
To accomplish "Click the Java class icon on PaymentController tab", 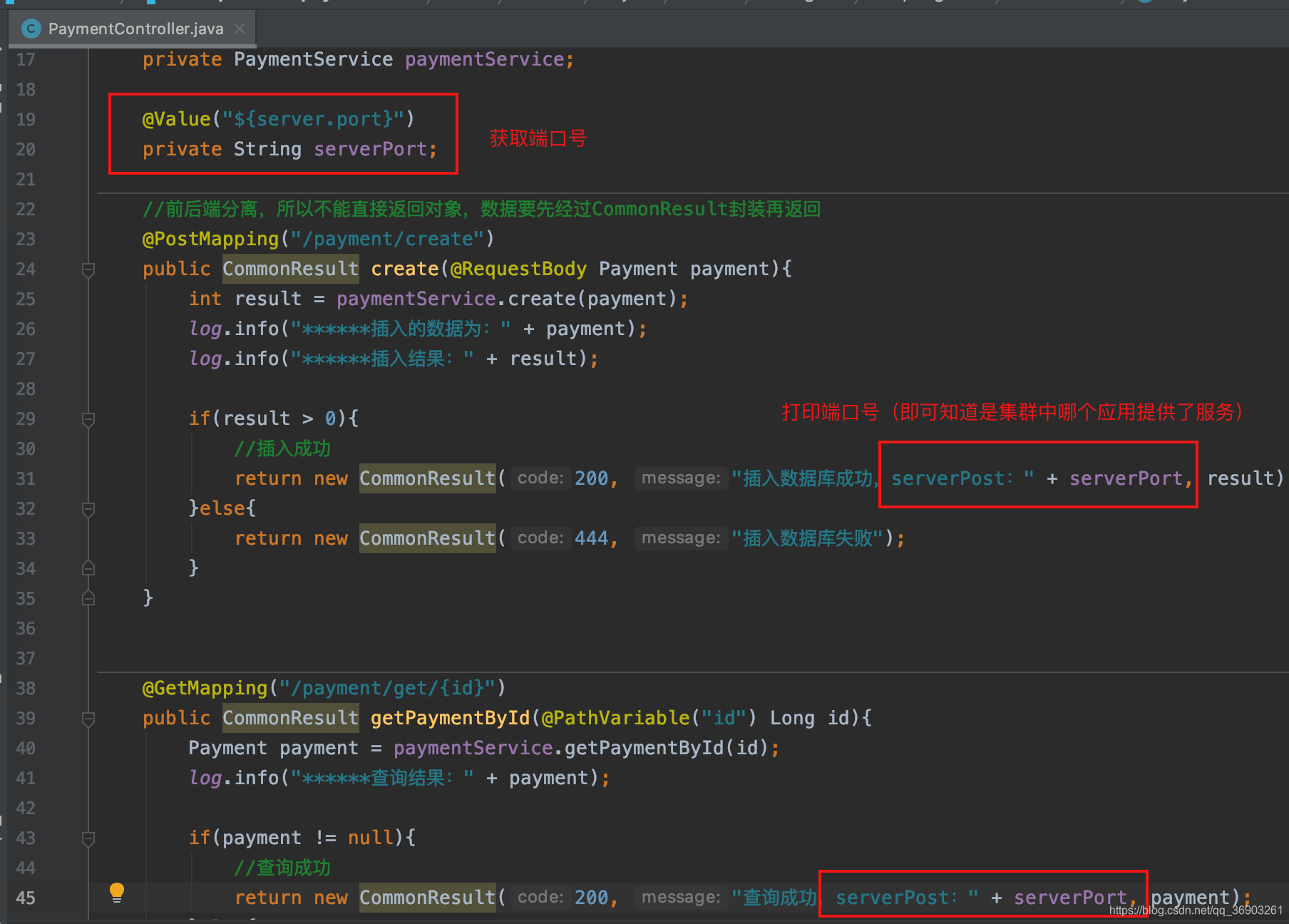I will point(31,29).
